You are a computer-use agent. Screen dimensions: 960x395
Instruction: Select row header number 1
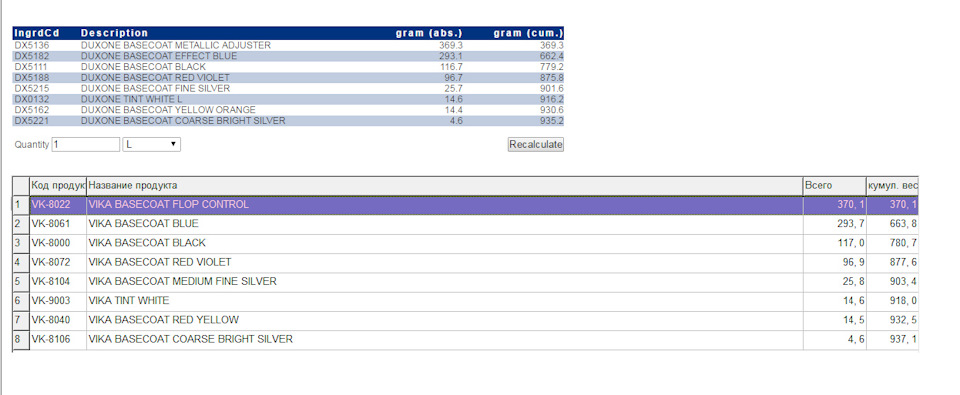point(21,205)
